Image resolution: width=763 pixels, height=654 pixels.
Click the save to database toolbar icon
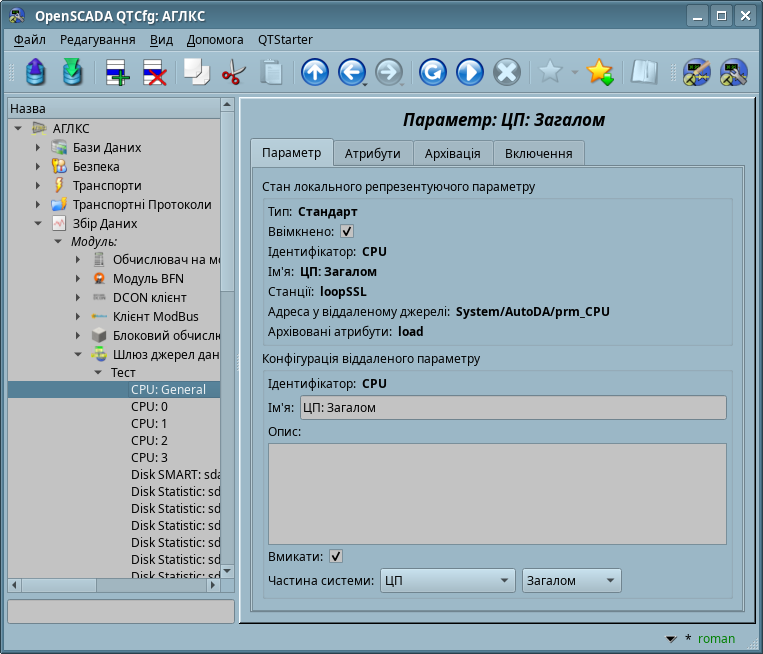coord(72,72)
